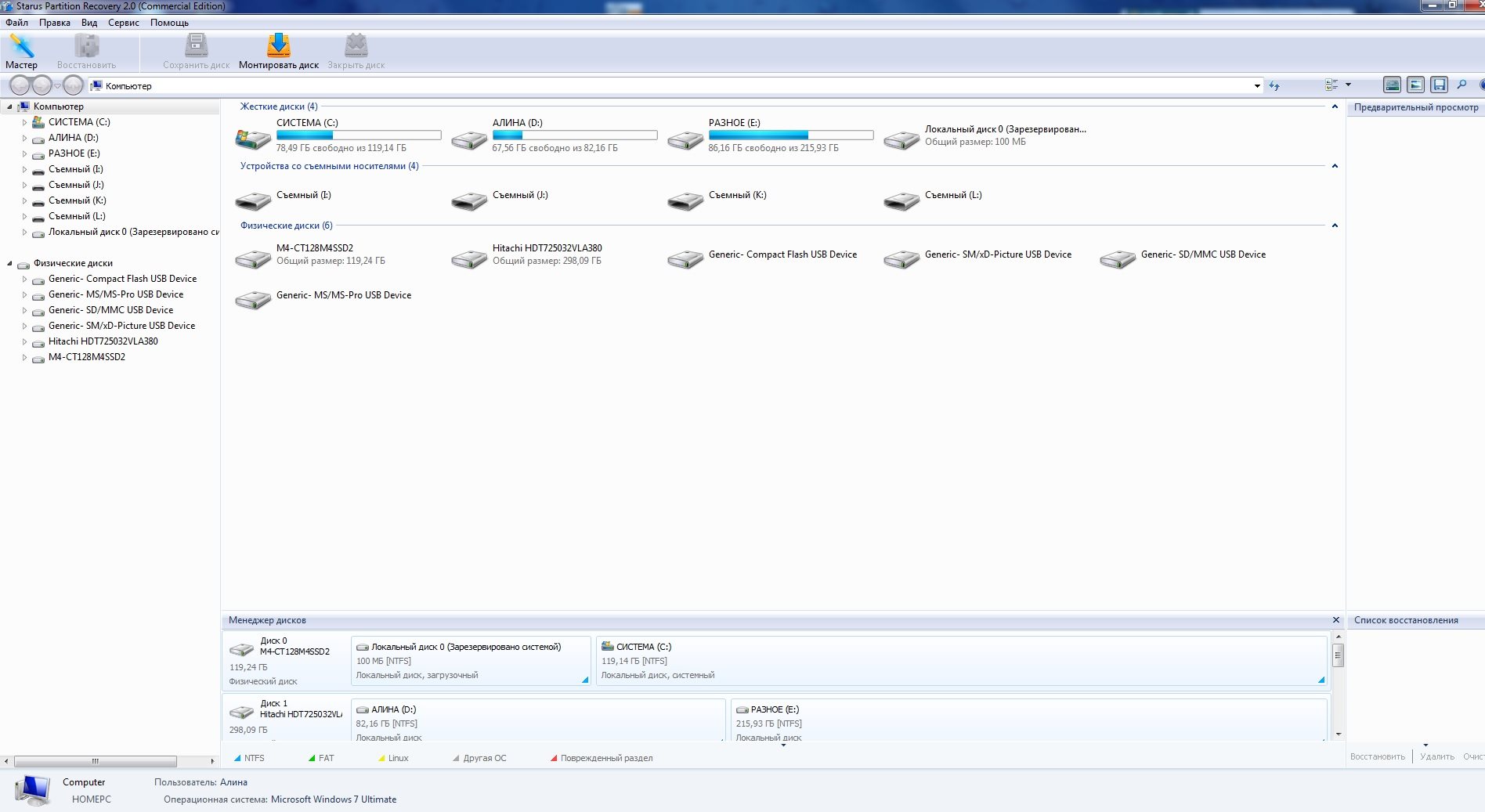Open search with the magnifier icon

pos(1462,85)
